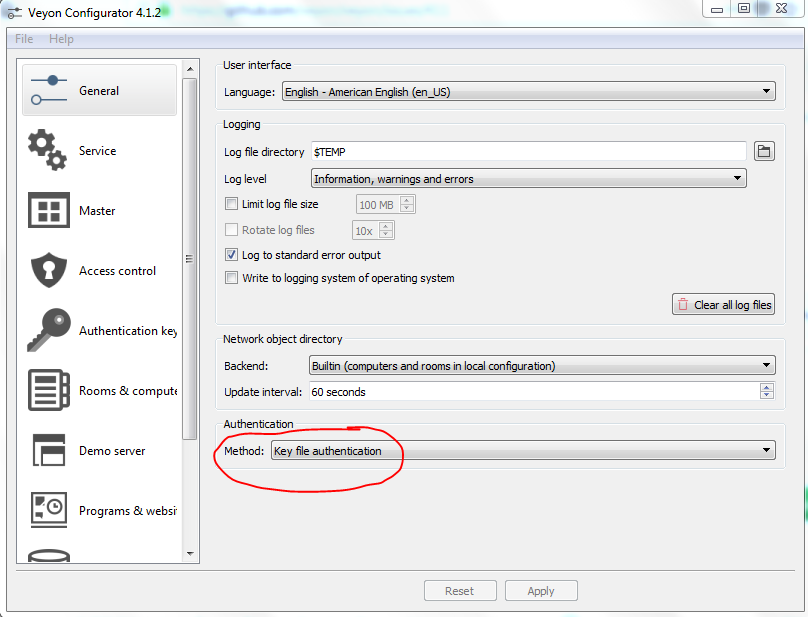Select the Authentication keys page
This screenshot has height=617, width=808.
[x=97, y=330]
